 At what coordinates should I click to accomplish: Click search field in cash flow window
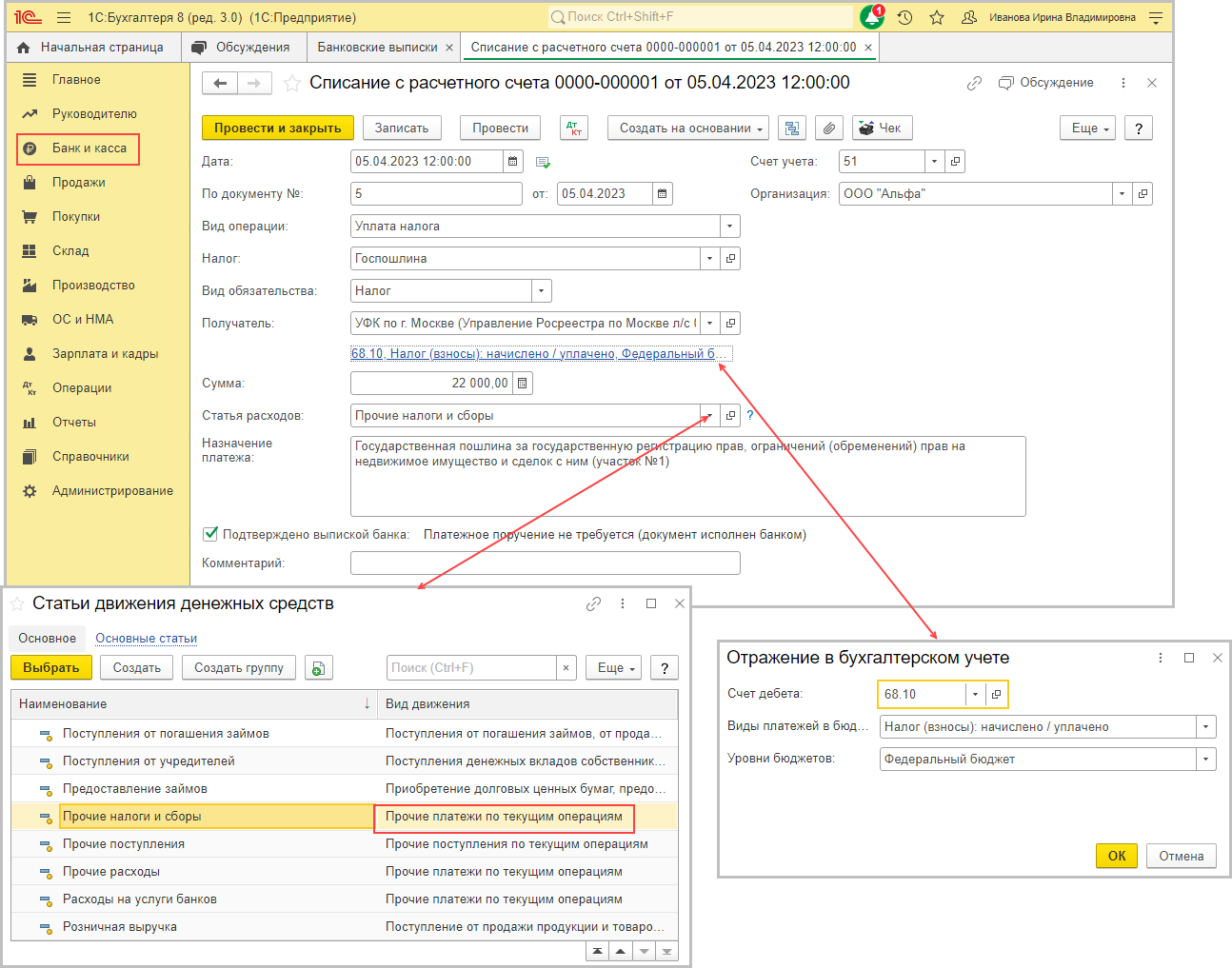[471, 668]
